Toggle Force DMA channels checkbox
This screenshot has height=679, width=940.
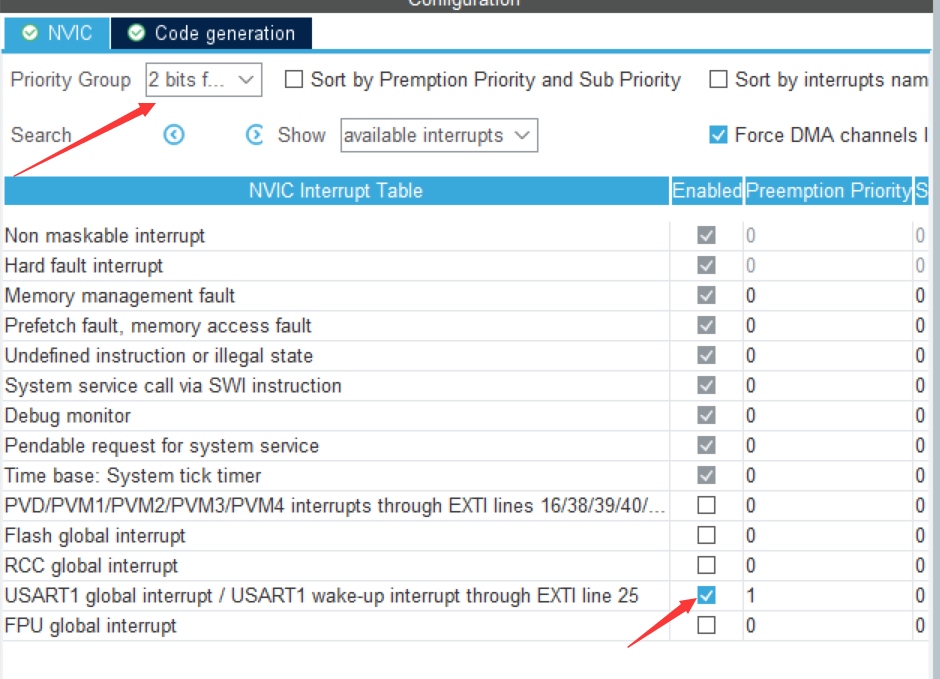click(x=718, y=135)
